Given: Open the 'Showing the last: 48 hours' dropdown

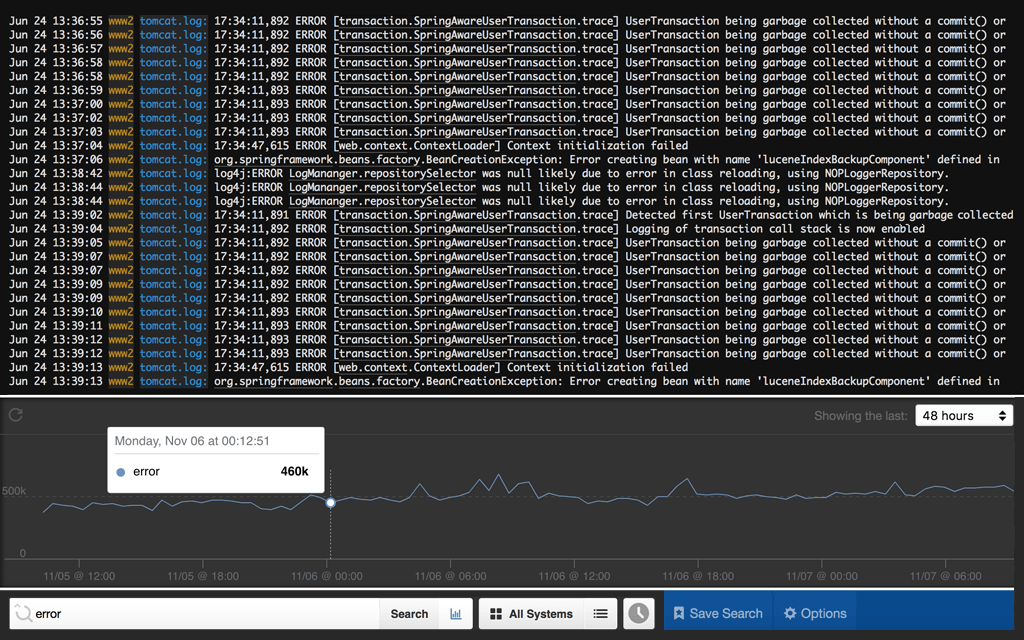Looking at the screenshot, I should pos(964,415).
